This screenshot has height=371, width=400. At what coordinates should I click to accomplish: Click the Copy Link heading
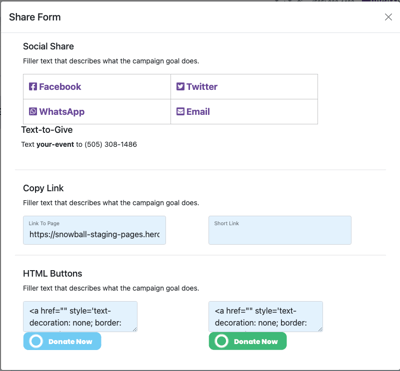pos(43,188)
